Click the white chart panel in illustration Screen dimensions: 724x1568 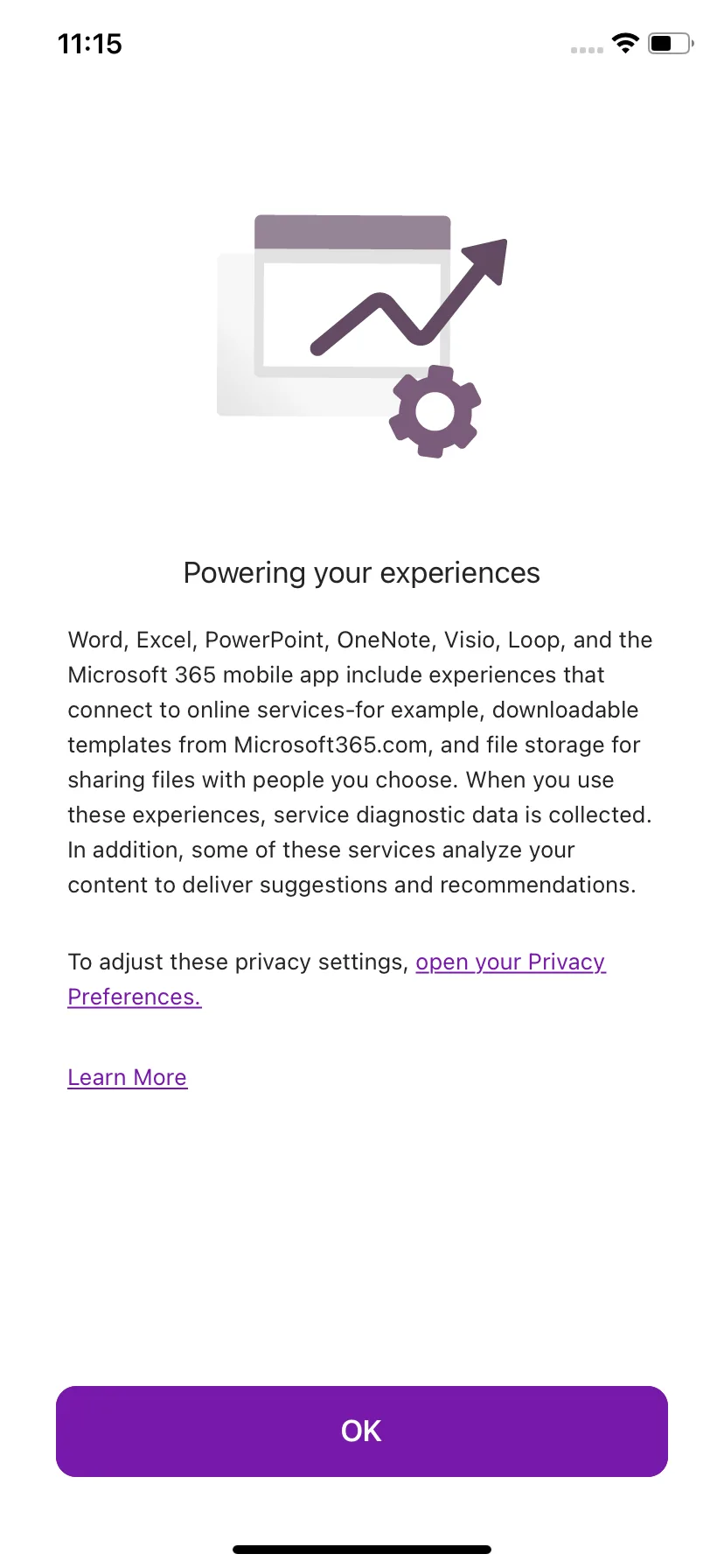pos(352,315)
